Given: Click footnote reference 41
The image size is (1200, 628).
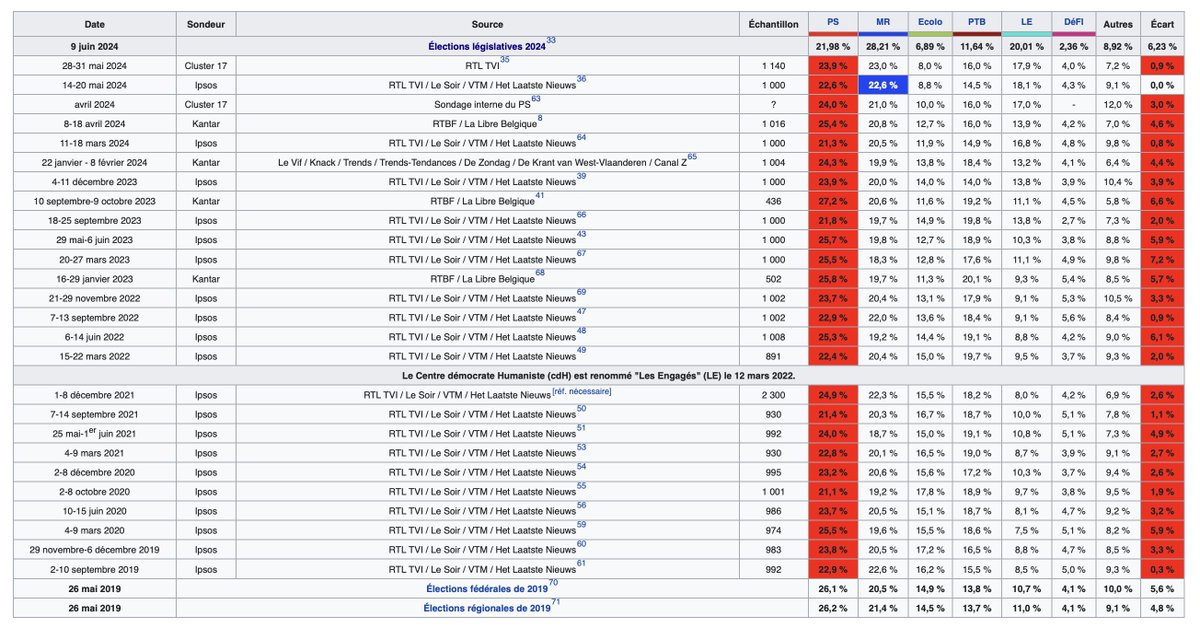Looking at the screenshot, I should 539,196.
